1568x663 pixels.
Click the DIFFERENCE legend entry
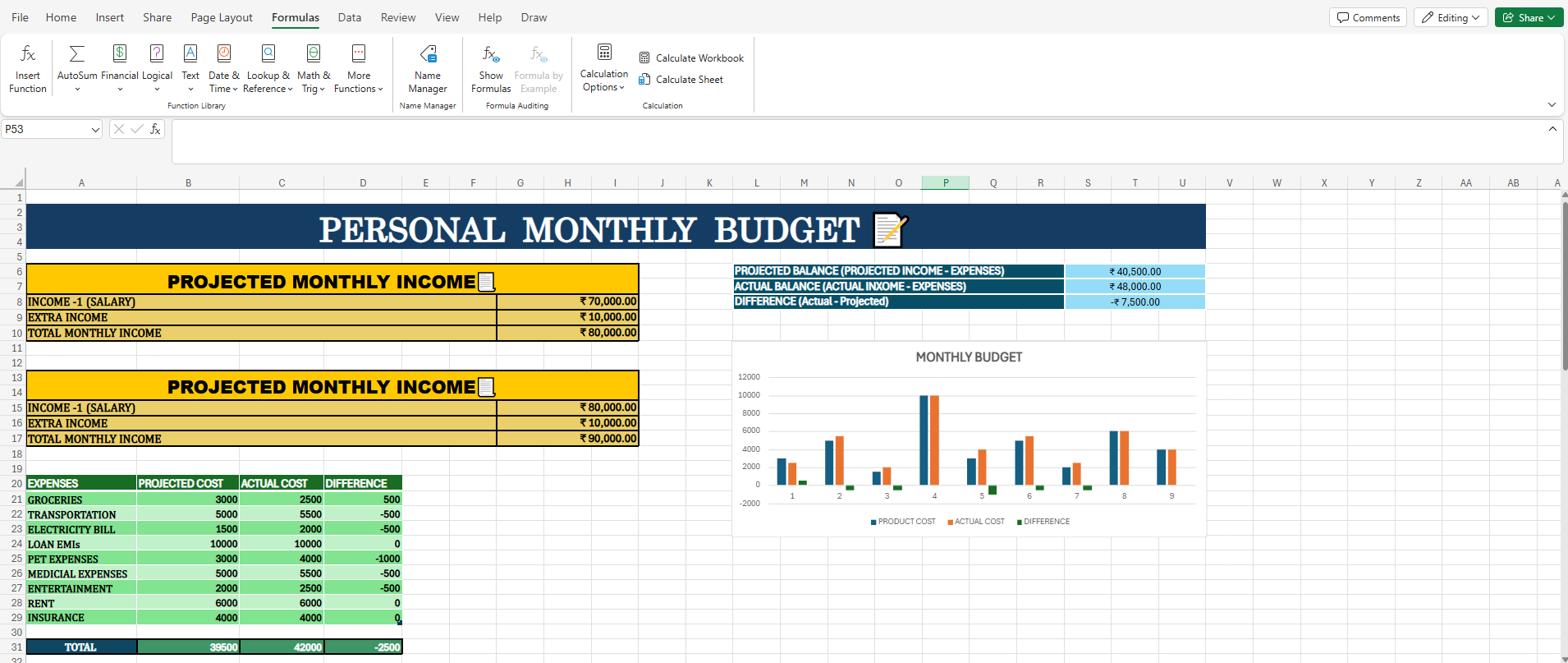[1043, 522]
